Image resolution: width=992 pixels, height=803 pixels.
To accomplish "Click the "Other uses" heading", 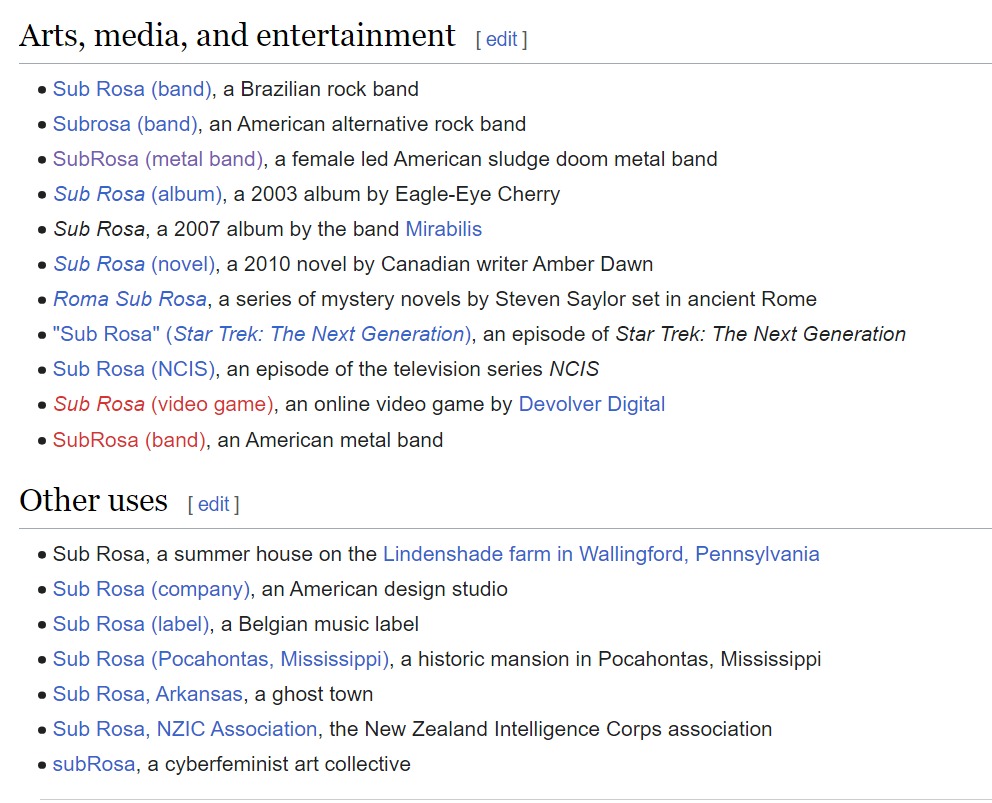I will point(93,501).
